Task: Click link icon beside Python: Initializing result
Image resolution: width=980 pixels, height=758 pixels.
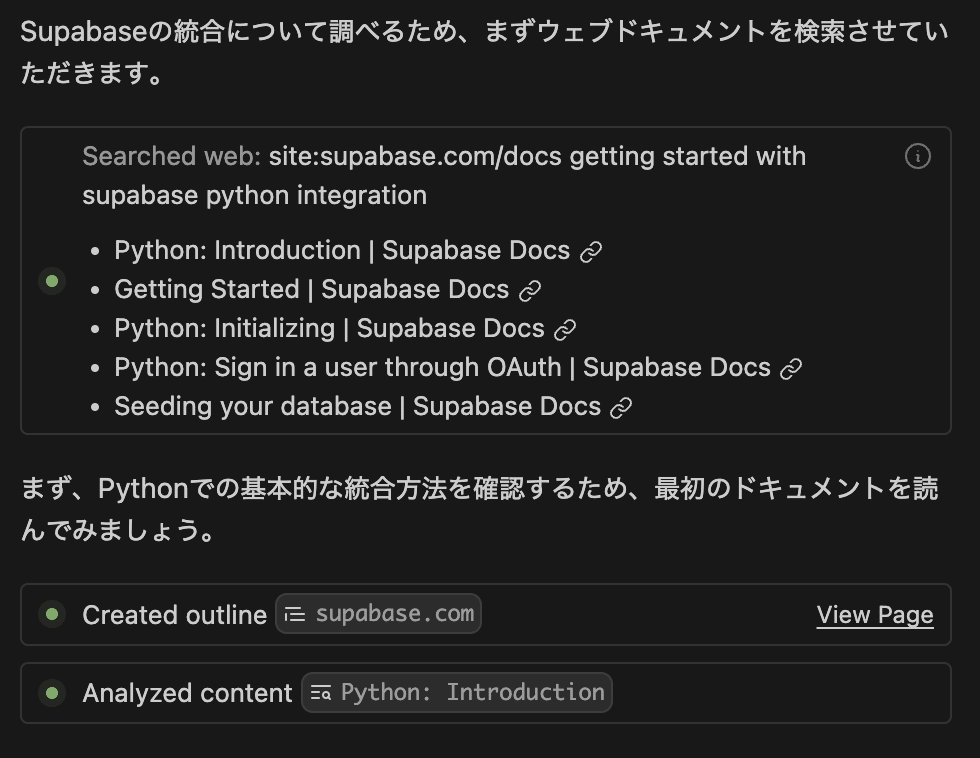Action: [x=566, y=329]
